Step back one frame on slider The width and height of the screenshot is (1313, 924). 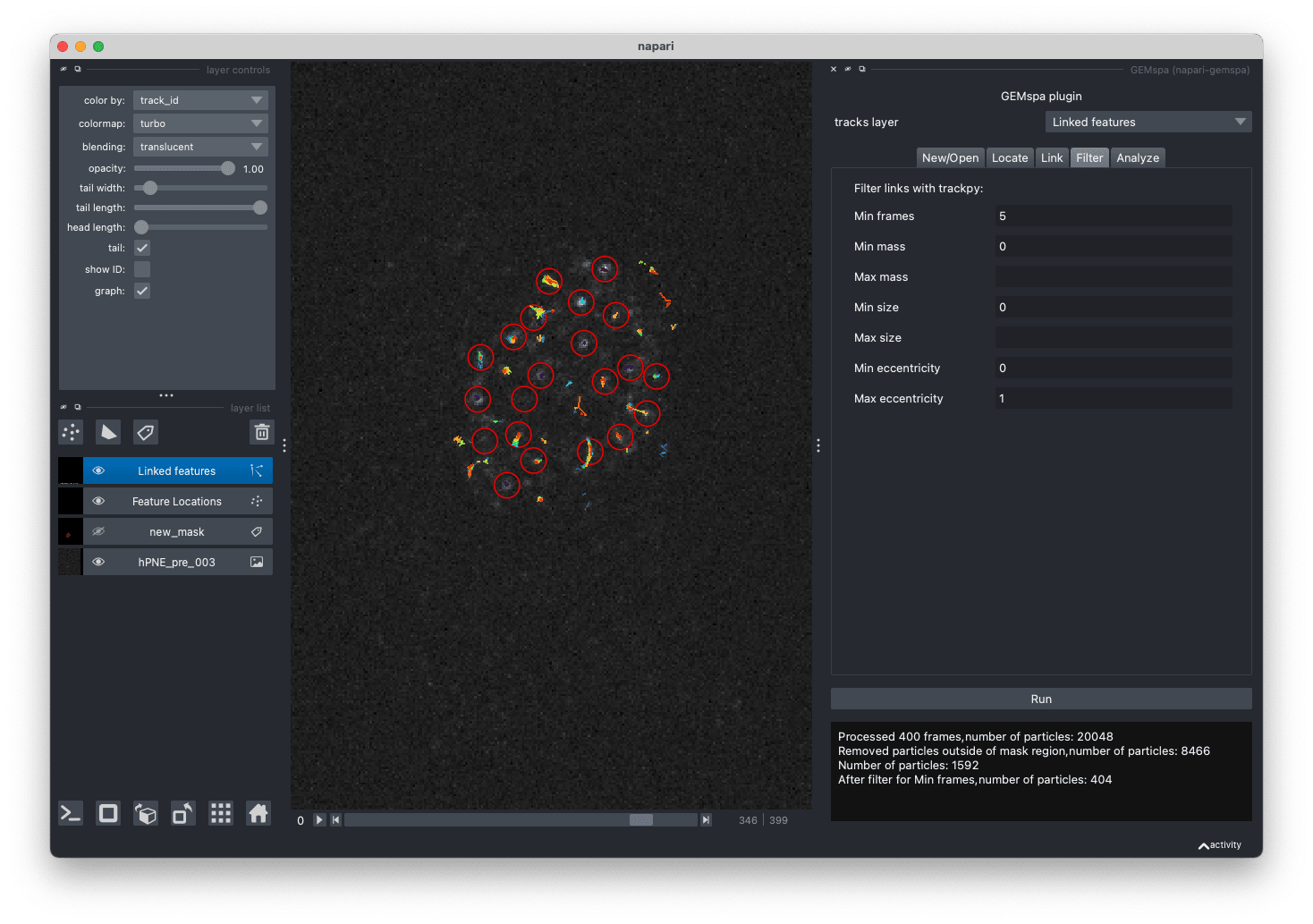335,820
